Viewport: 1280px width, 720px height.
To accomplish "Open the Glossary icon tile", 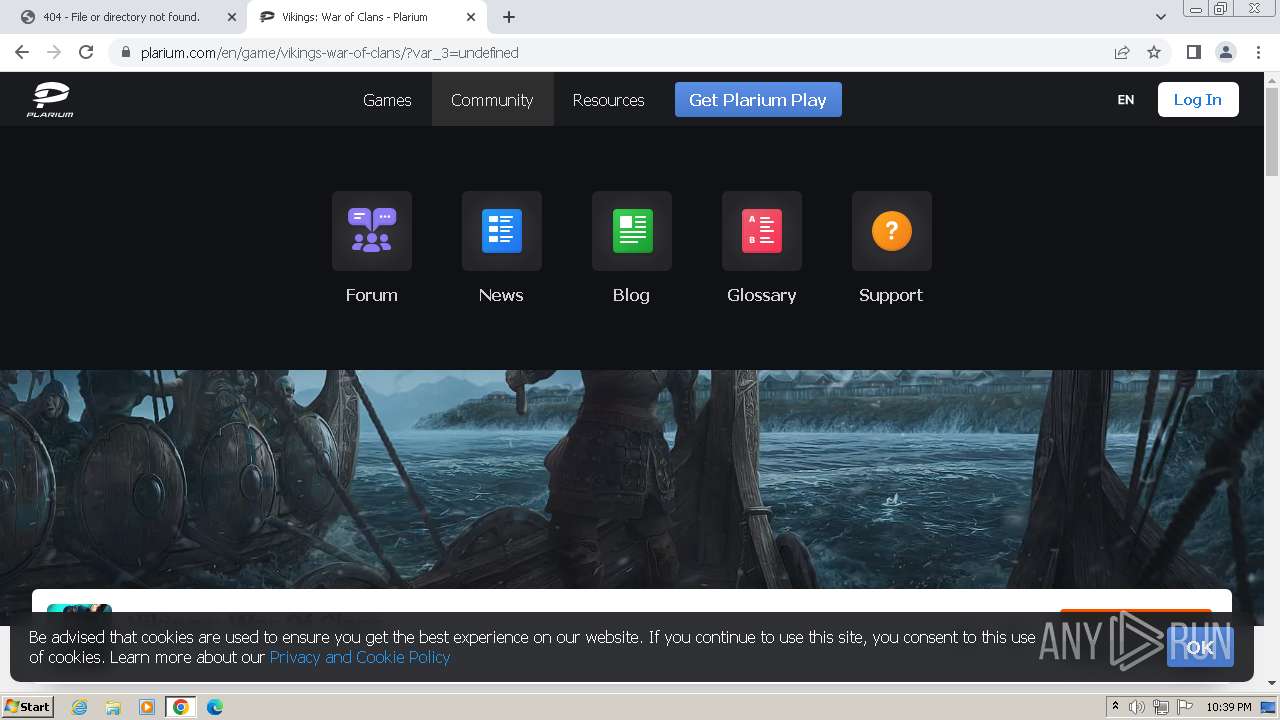I will point(762,231).
